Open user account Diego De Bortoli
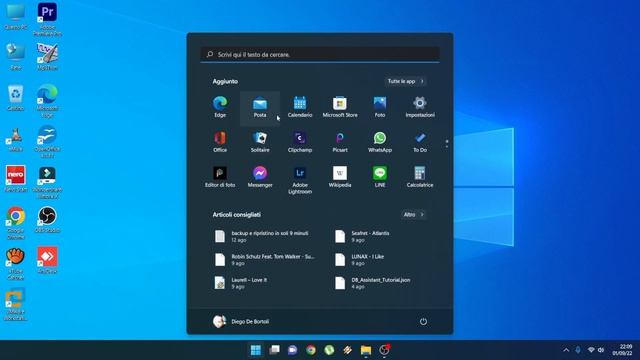The image size is (640, 360). tap(241, 321)
